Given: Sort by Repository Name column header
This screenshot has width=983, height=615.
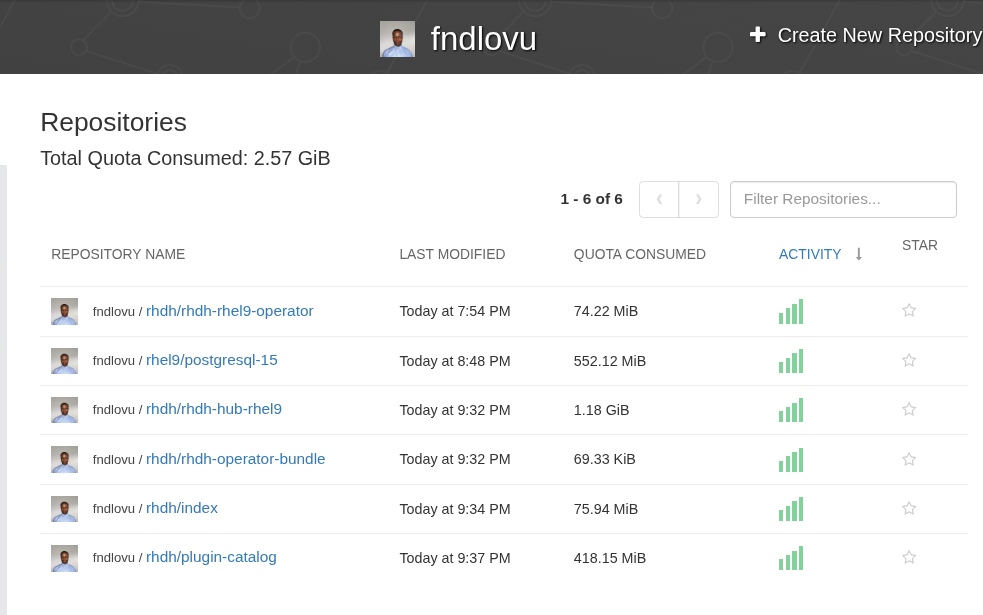Looking at the screenshot, I should [118, 254].
